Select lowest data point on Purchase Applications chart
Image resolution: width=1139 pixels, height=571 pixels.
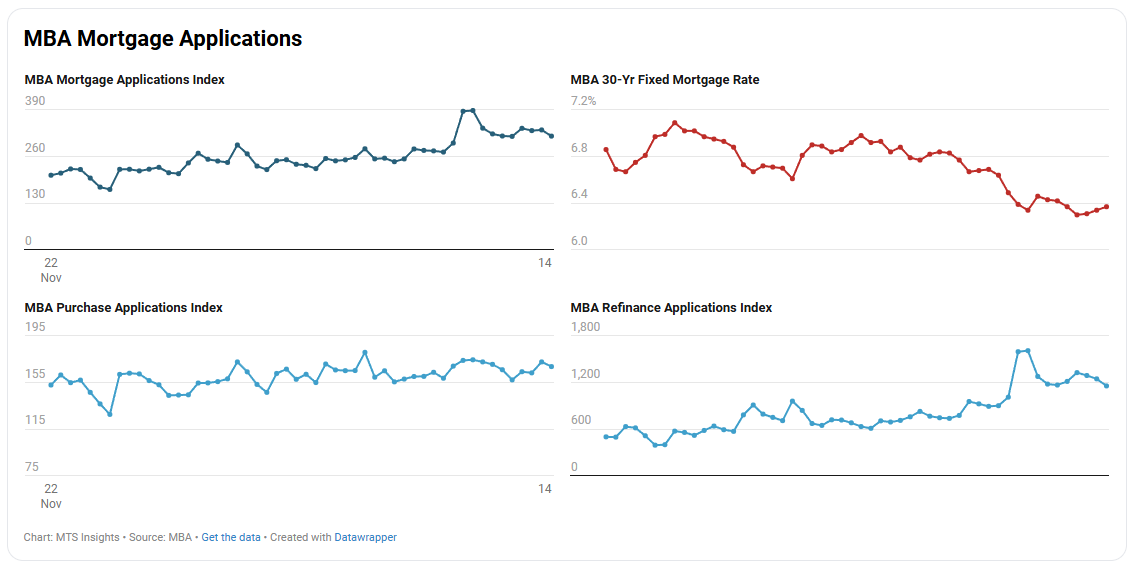(110, 414)
